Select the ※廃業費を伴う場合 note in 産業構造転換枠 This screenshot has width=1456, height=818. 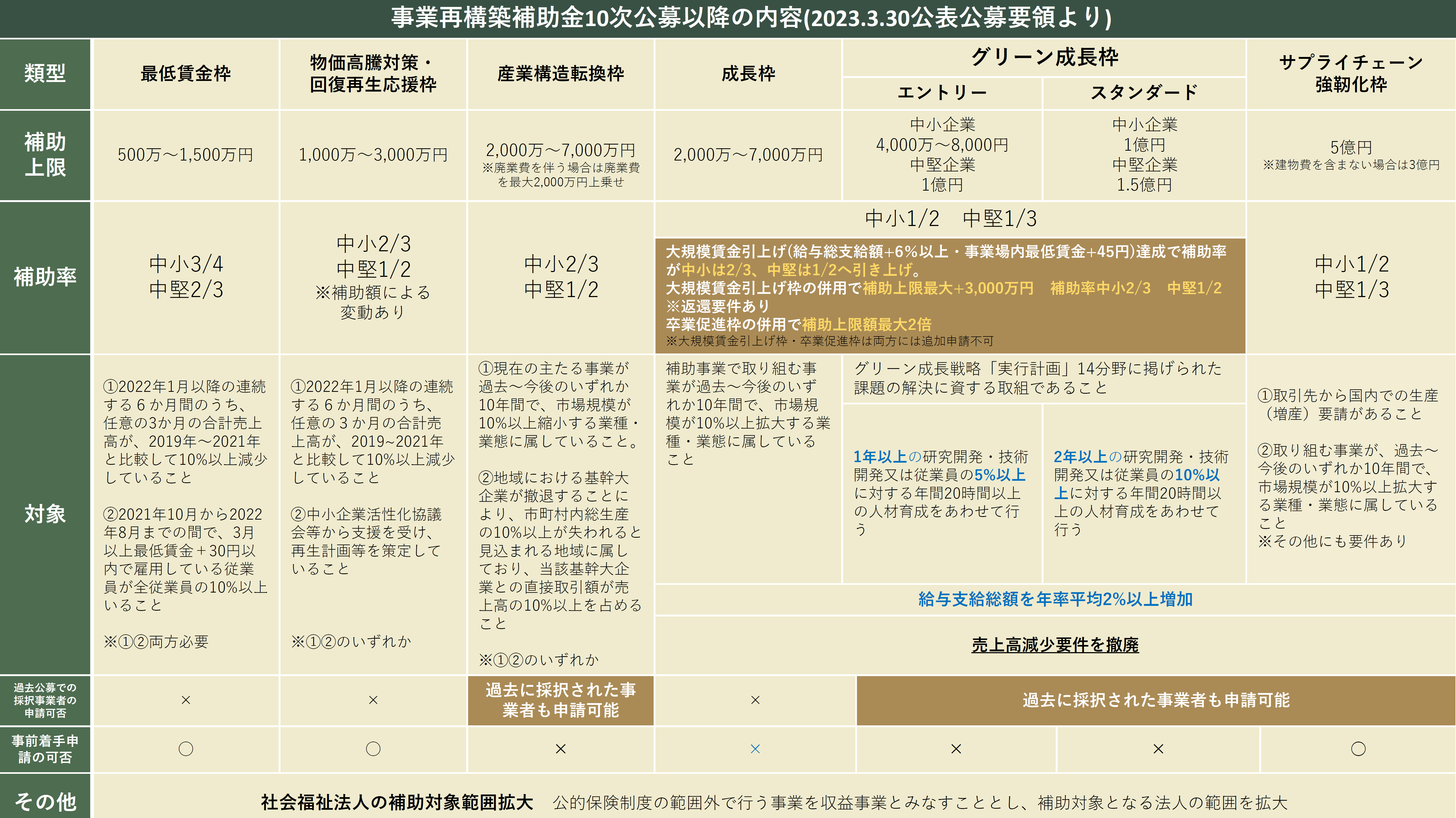click(x=561, y=175)
